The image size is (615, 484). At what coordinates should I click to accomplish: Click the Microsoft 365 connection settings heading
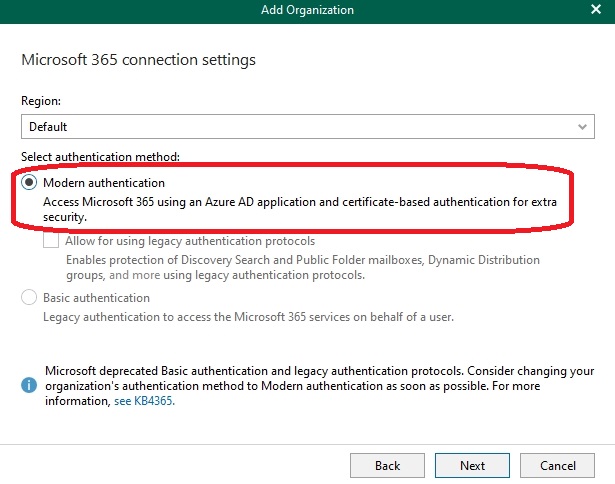pos(138,60)
